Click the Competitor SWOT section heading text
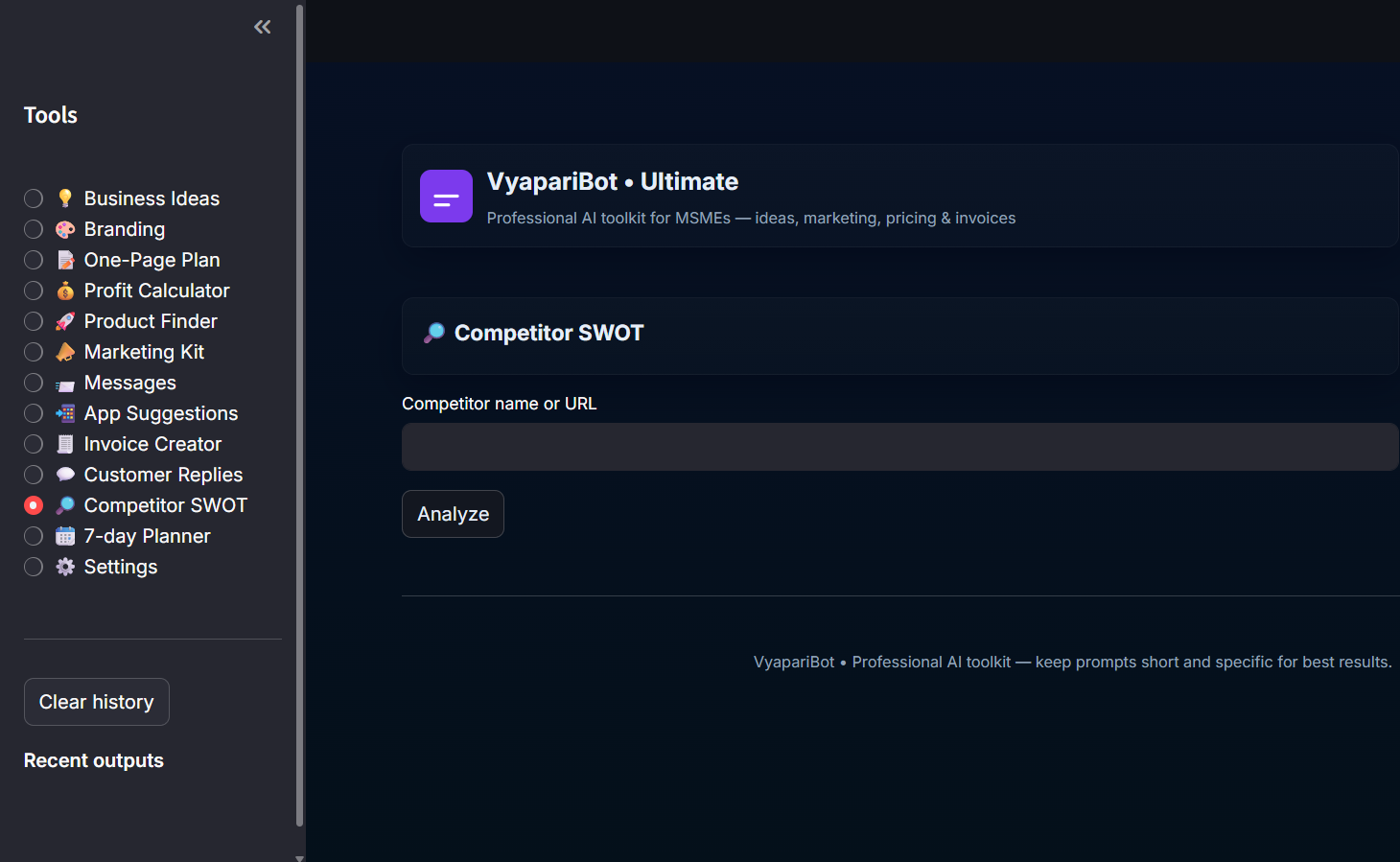Image resolution: width=1400 pixels, height=862 pixels. (x=549, y=333)
